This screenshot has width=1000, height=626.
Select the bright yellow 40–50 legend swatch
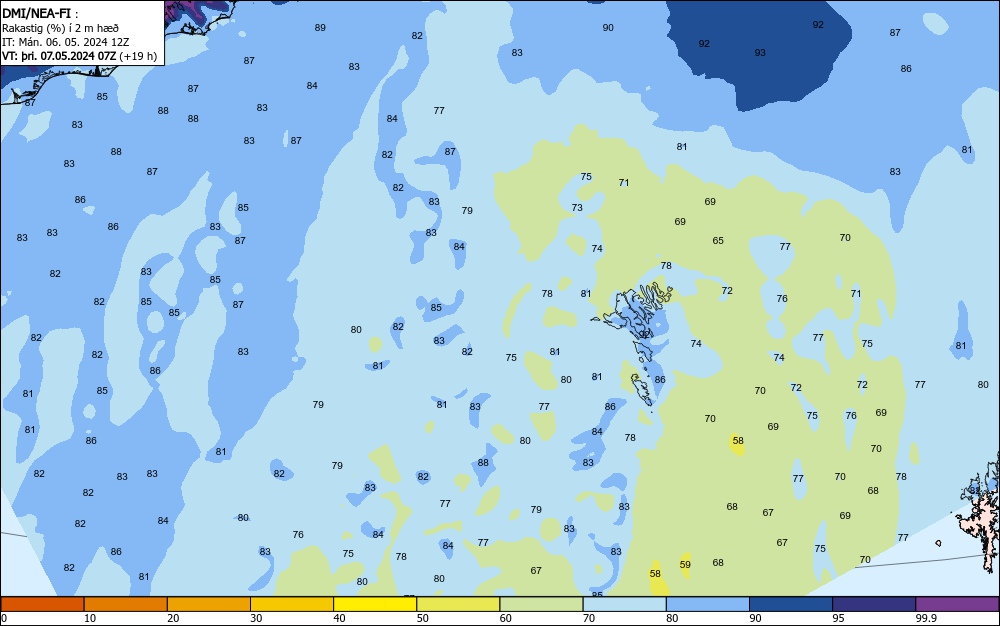[x=375, y=604]
